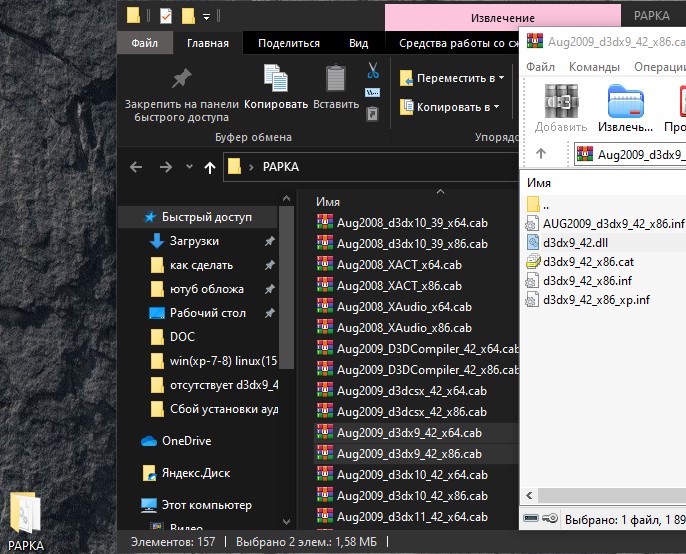Click WinRAR Add archive icon
The width and height of the screenshot is (686, 554).
561,101
